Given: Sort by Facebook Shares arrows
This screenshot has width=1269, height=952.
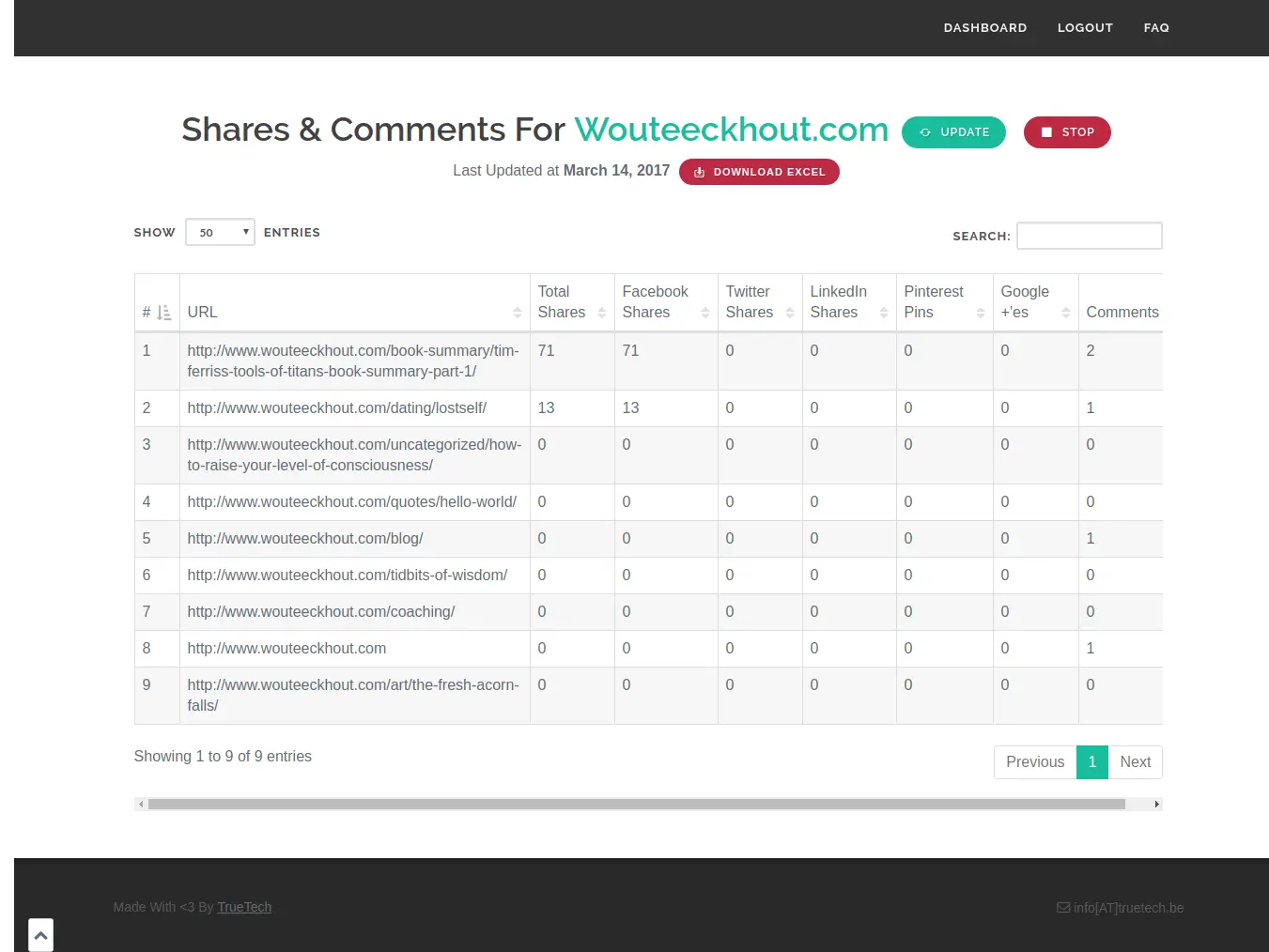Looking at the screenshot, I should click(x=705, y=313).
